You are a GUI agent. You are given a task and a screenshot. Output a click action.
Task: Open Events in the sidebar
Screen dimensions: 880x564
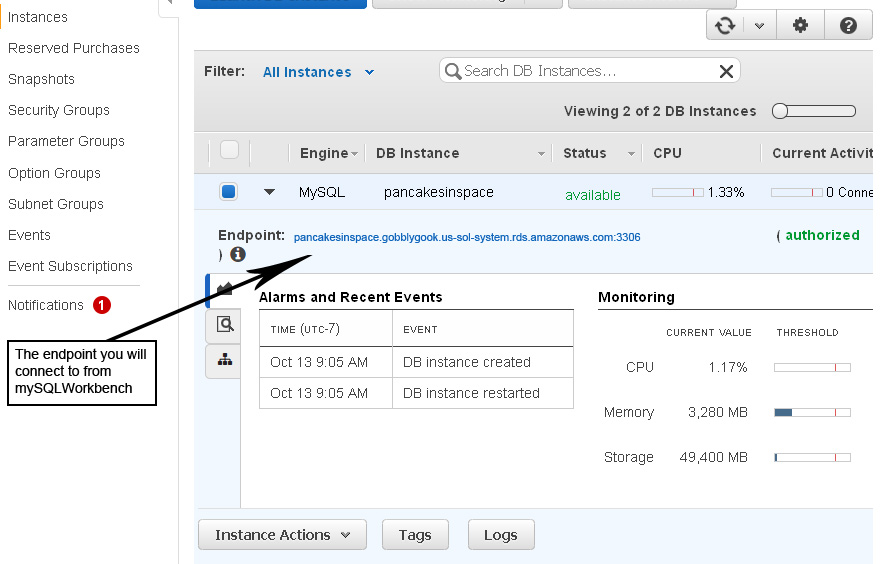(x=29, y=235)
